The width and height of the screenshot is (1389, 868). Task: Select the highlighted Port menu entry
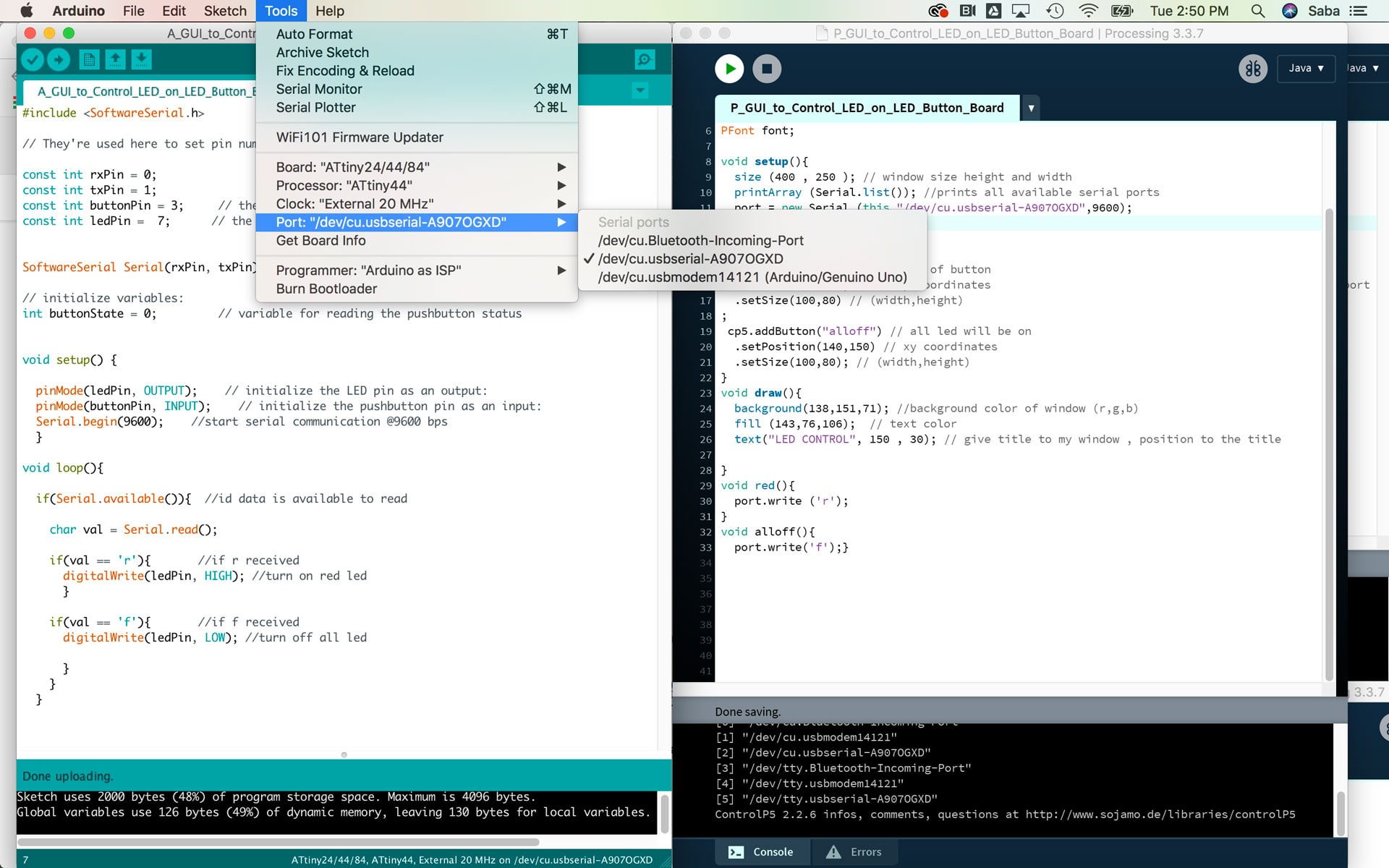[417, 222]
